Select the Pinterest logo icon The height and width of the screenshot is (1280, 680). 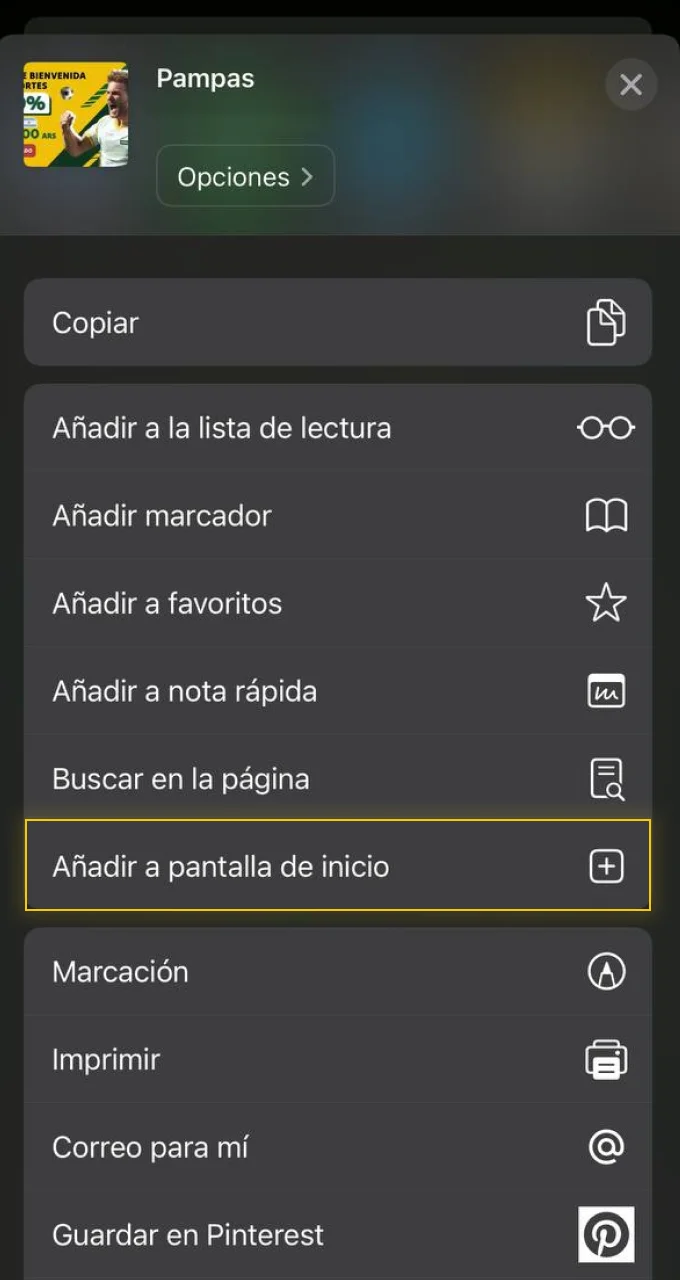tap(606, 1233)
